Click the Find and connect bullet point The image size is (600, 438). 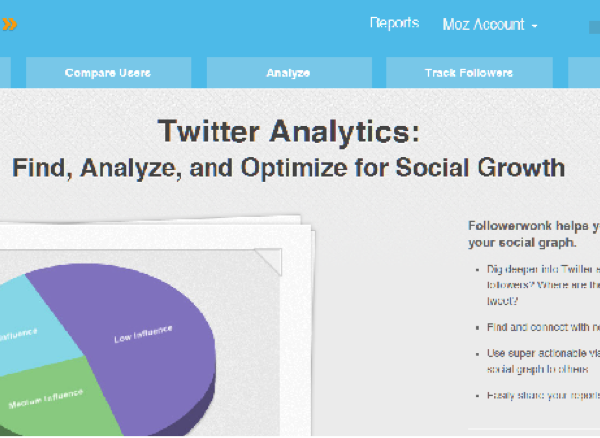click(x=538, y=327)
